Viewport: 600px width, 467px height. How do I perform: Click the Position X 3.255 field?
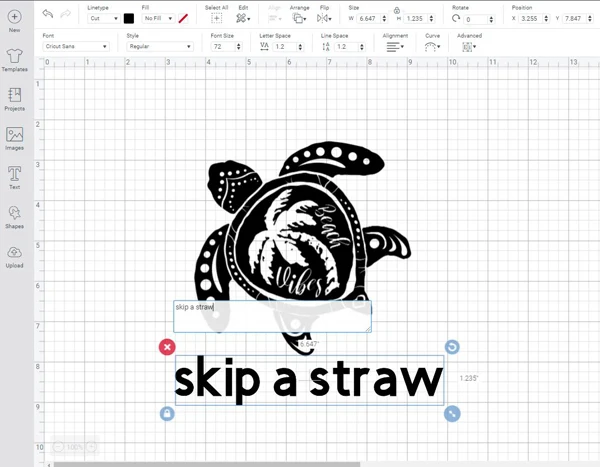point(531,18)
